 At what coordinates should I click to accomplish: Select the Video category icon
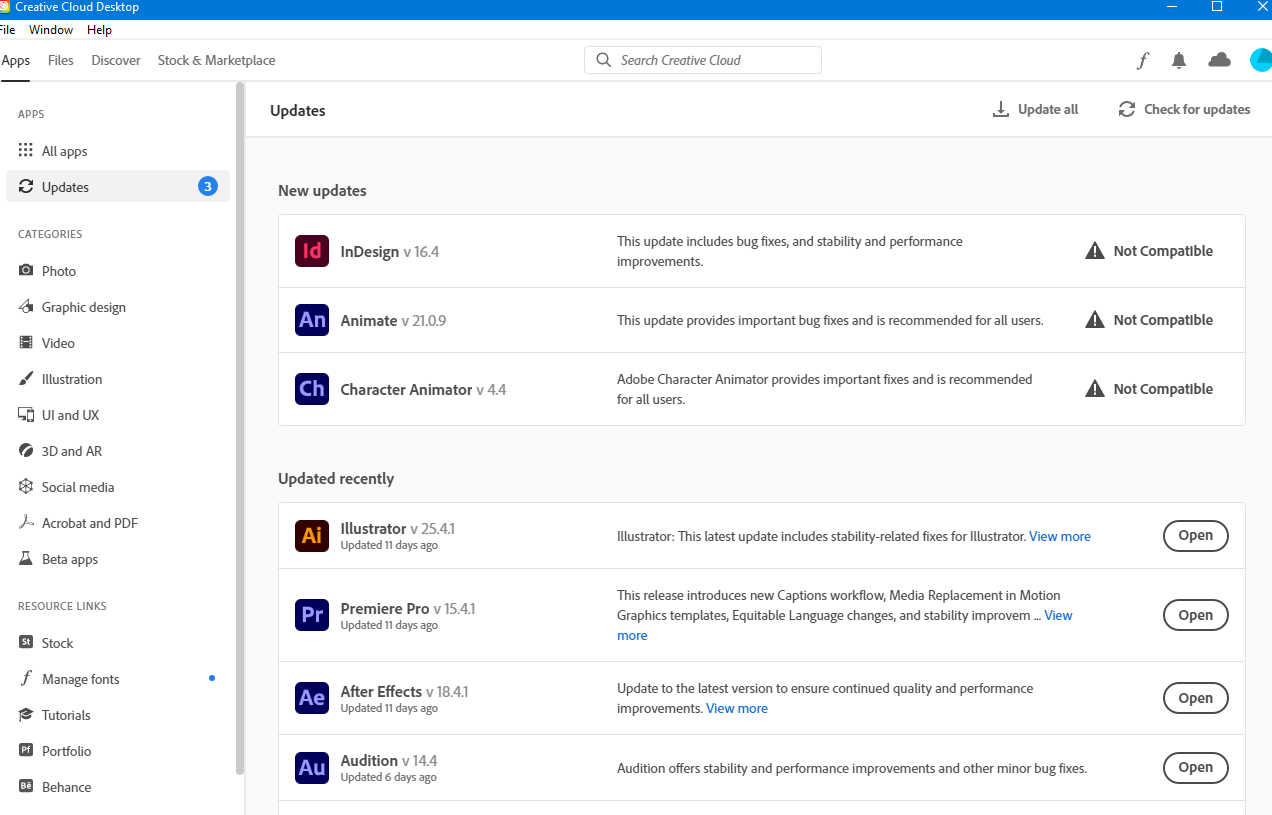(x=27, y=342)
